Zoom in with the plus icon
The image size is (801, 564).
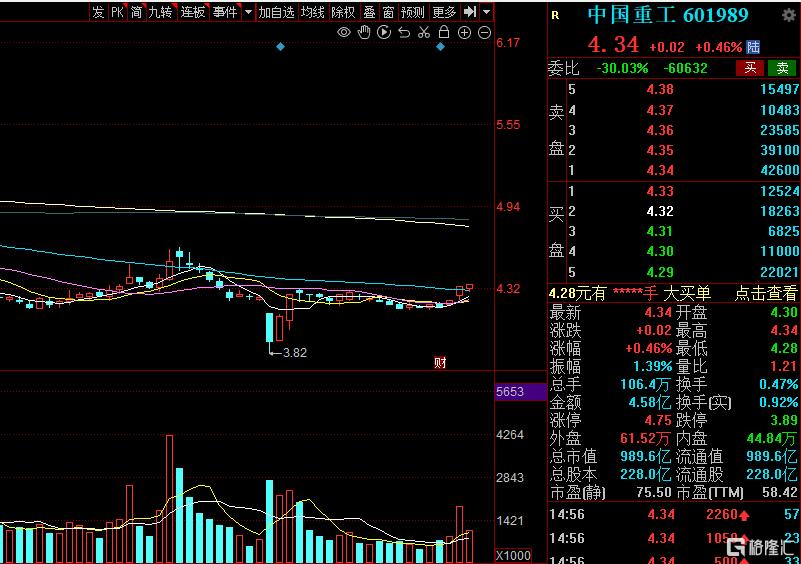(x=465, y=33)
